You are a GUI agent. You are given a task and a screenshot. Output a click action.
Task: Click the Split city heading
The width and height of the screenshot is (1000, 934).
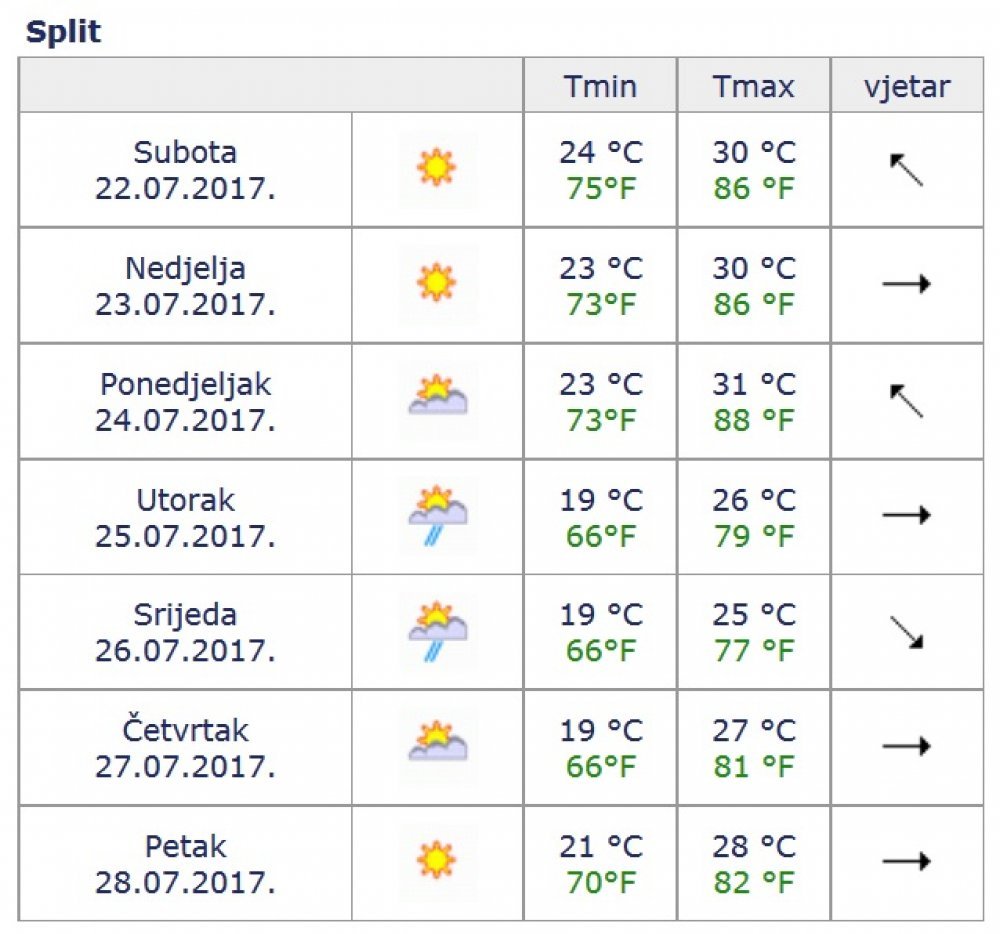tap(63, 31)
